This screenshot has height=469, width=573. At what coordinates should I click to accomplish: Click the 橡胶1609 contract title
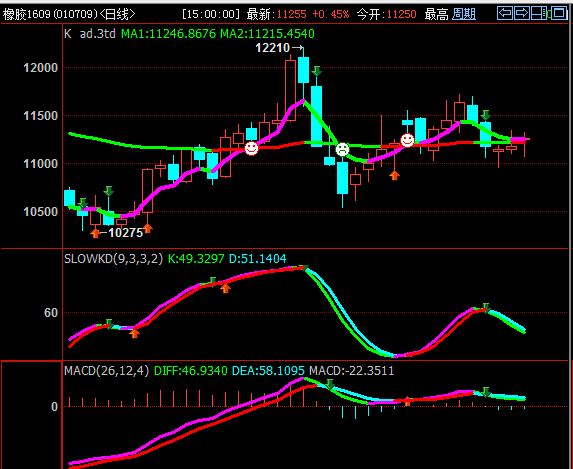(x=27, y=14)
